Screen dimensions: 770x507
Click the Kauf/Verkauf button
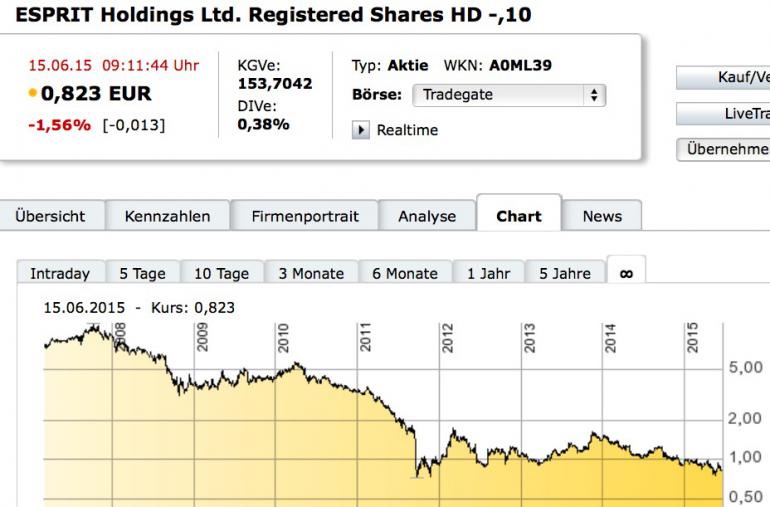(723, 77)
